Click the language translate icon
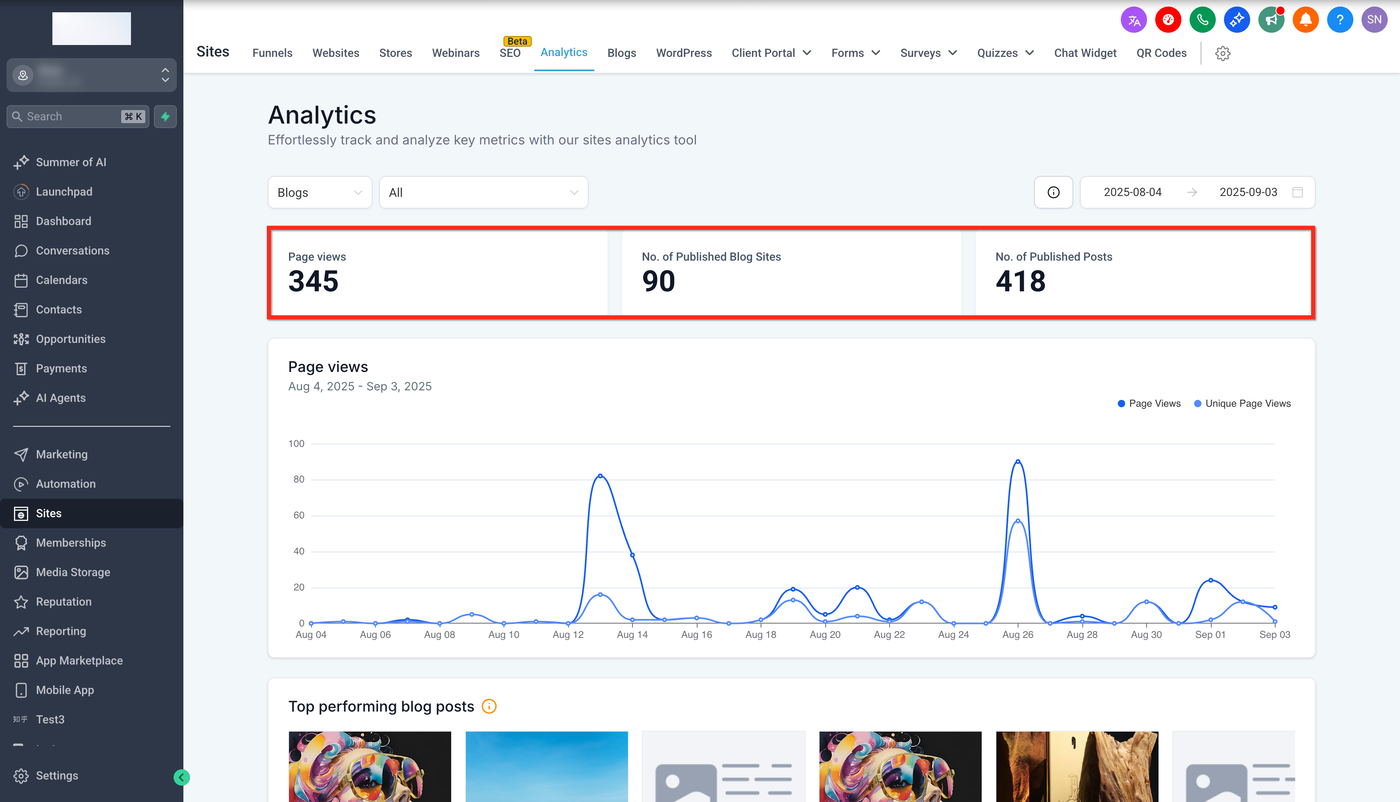The height and width of the screenshot is (802, 1400). 1133,19
